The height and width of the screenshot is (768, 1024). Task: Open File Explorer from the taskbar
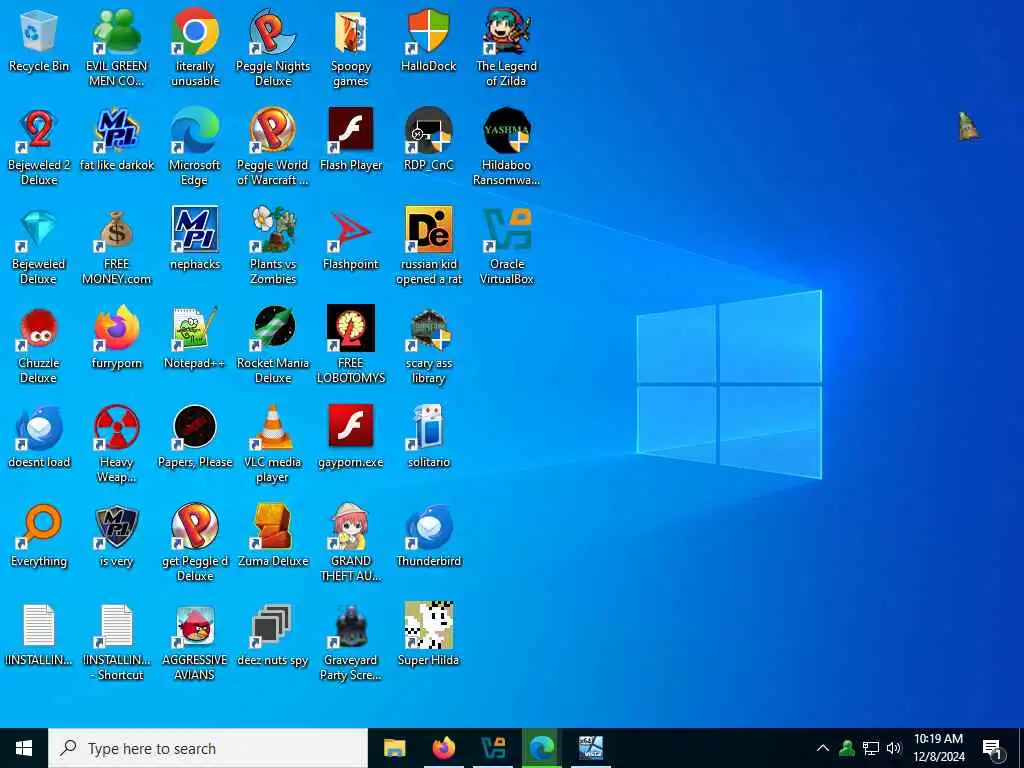394,748
